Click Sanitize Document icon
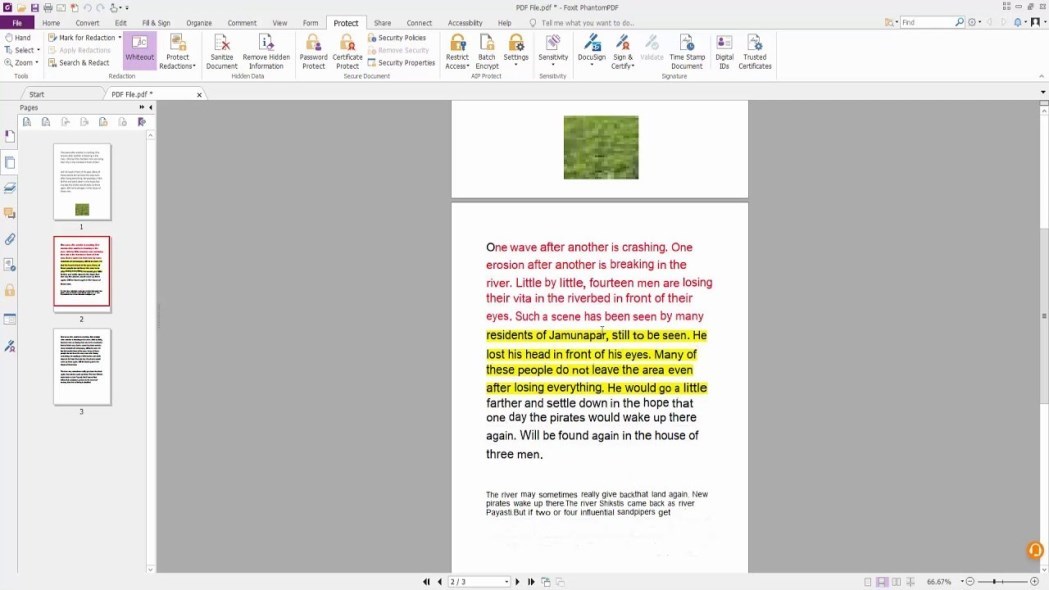Viewport: 1049px width, 590px height. pos(222,50)
